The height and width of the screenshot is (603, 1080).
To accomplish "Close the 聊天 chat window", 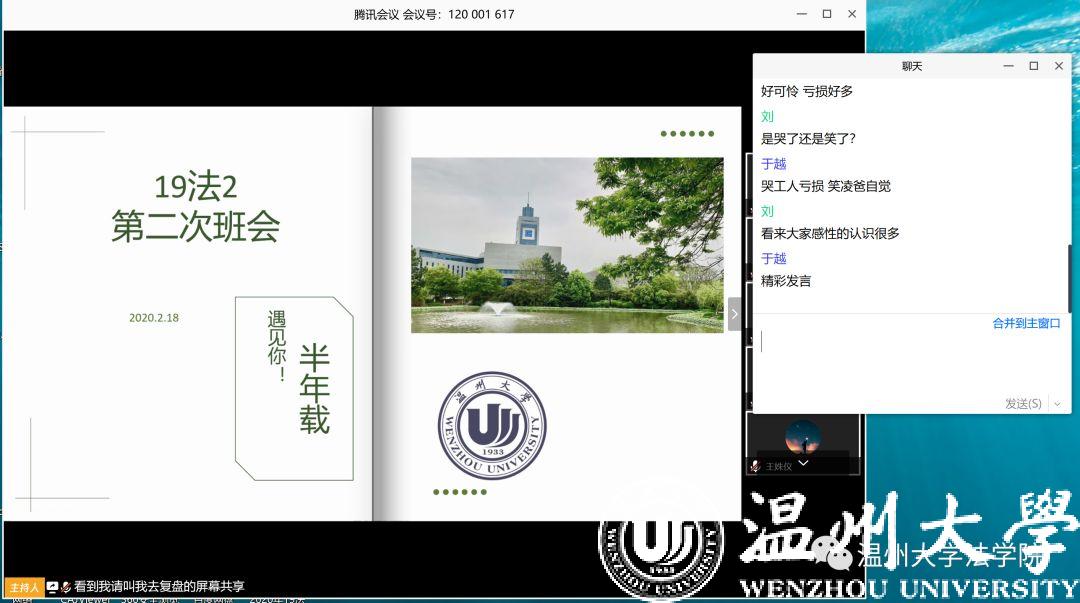I will point(1059,66).
